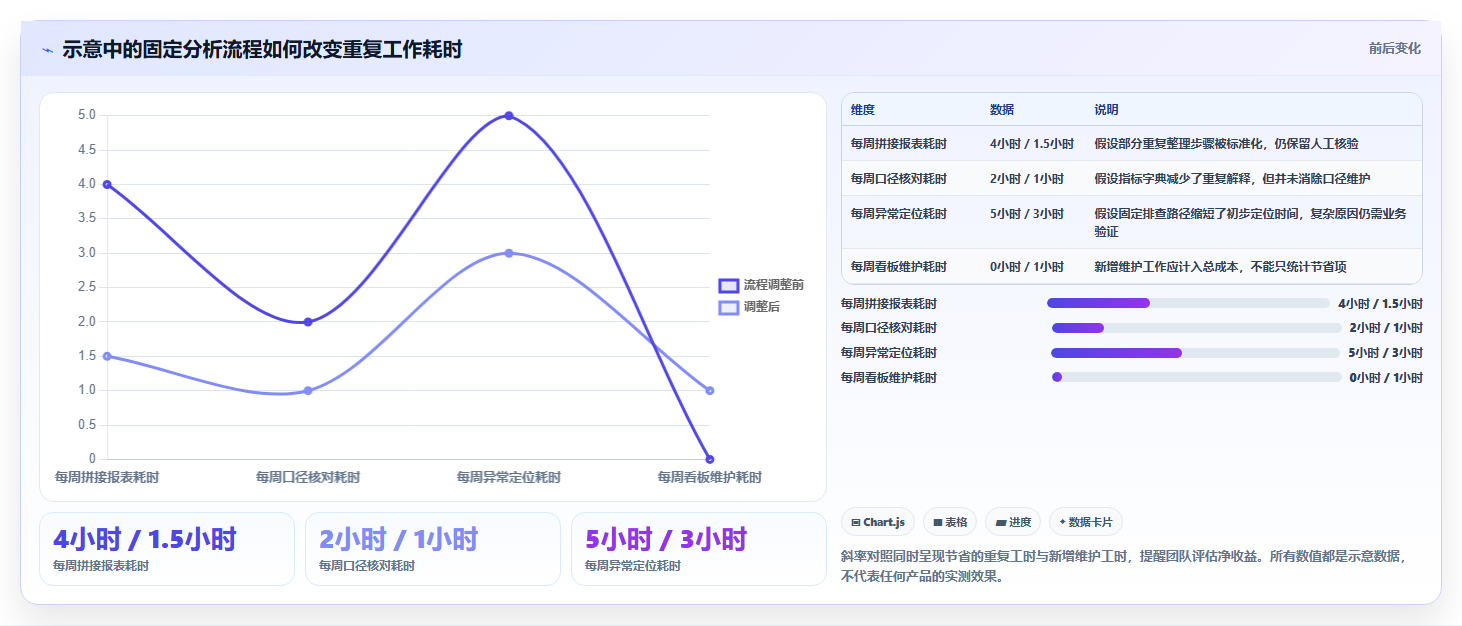Image resolution: width=1462 pixels, height=626 pixels.
Task: Click 每周看板维护耗时 in the table
Action: click(899, 267)
